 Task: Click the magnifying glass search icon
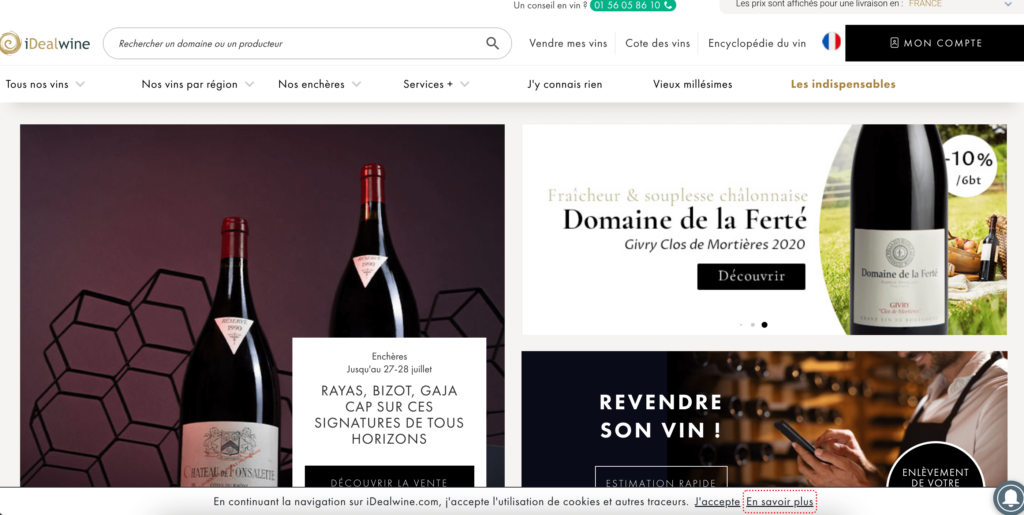pos(492,44)
